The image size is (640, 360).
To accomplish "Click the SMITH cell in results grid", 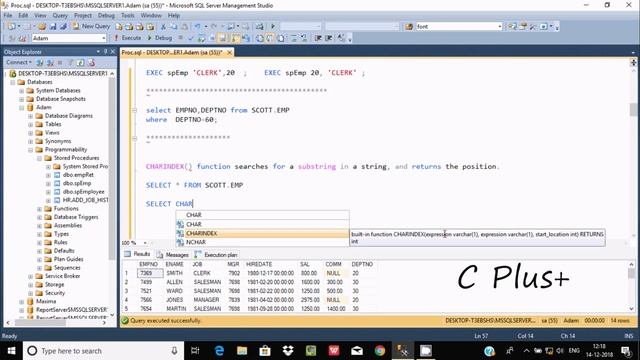I will coord(174,273).
